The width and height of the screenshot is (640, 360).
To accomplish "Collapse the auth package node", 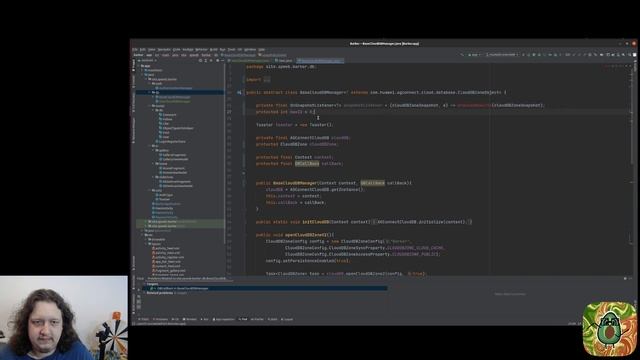I will tap(150, 84).
